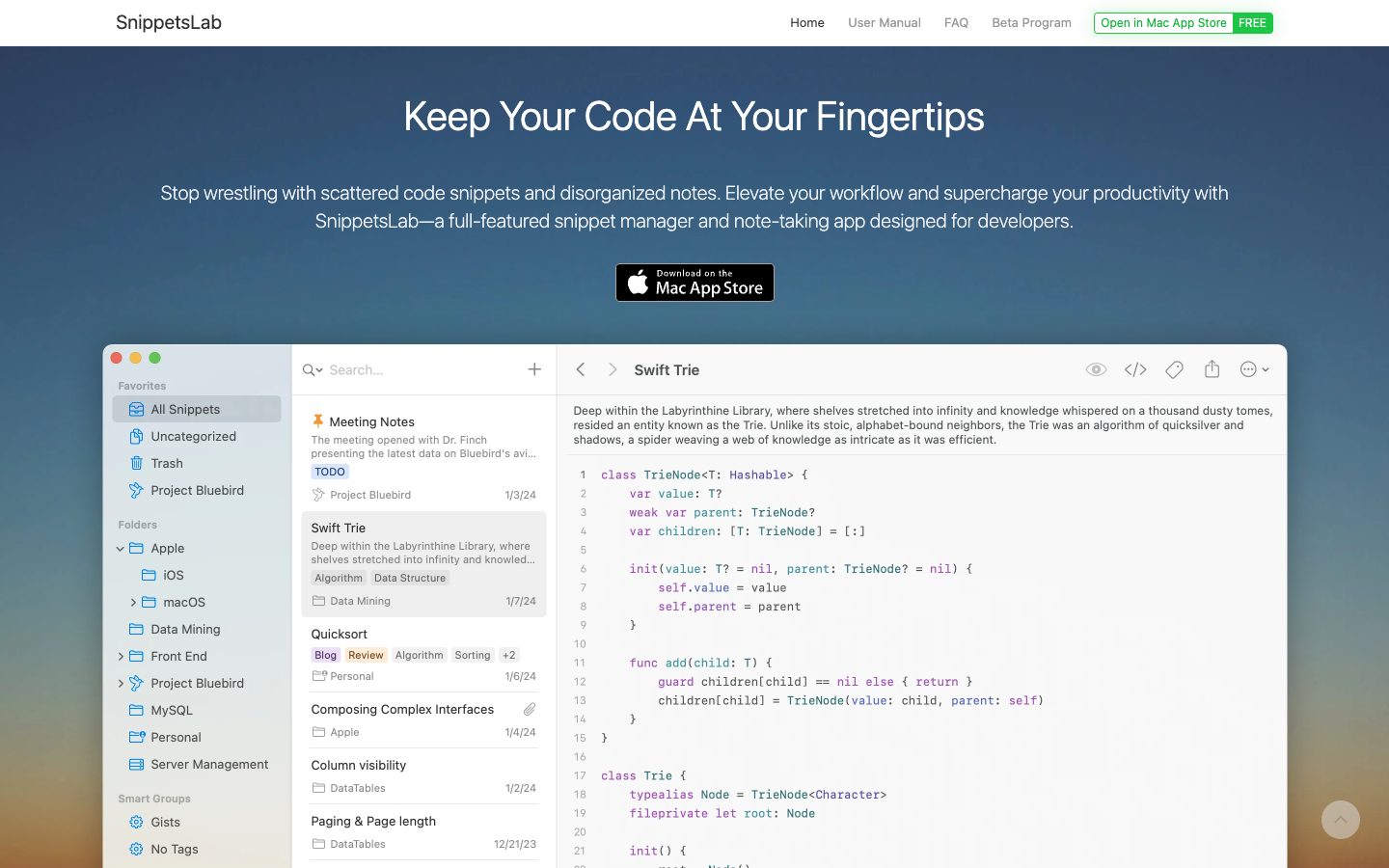Image resolution: width=1389 pixels, height=868 pixels.
Task: Go forward with the right chevron
Action: pos(613,369)
